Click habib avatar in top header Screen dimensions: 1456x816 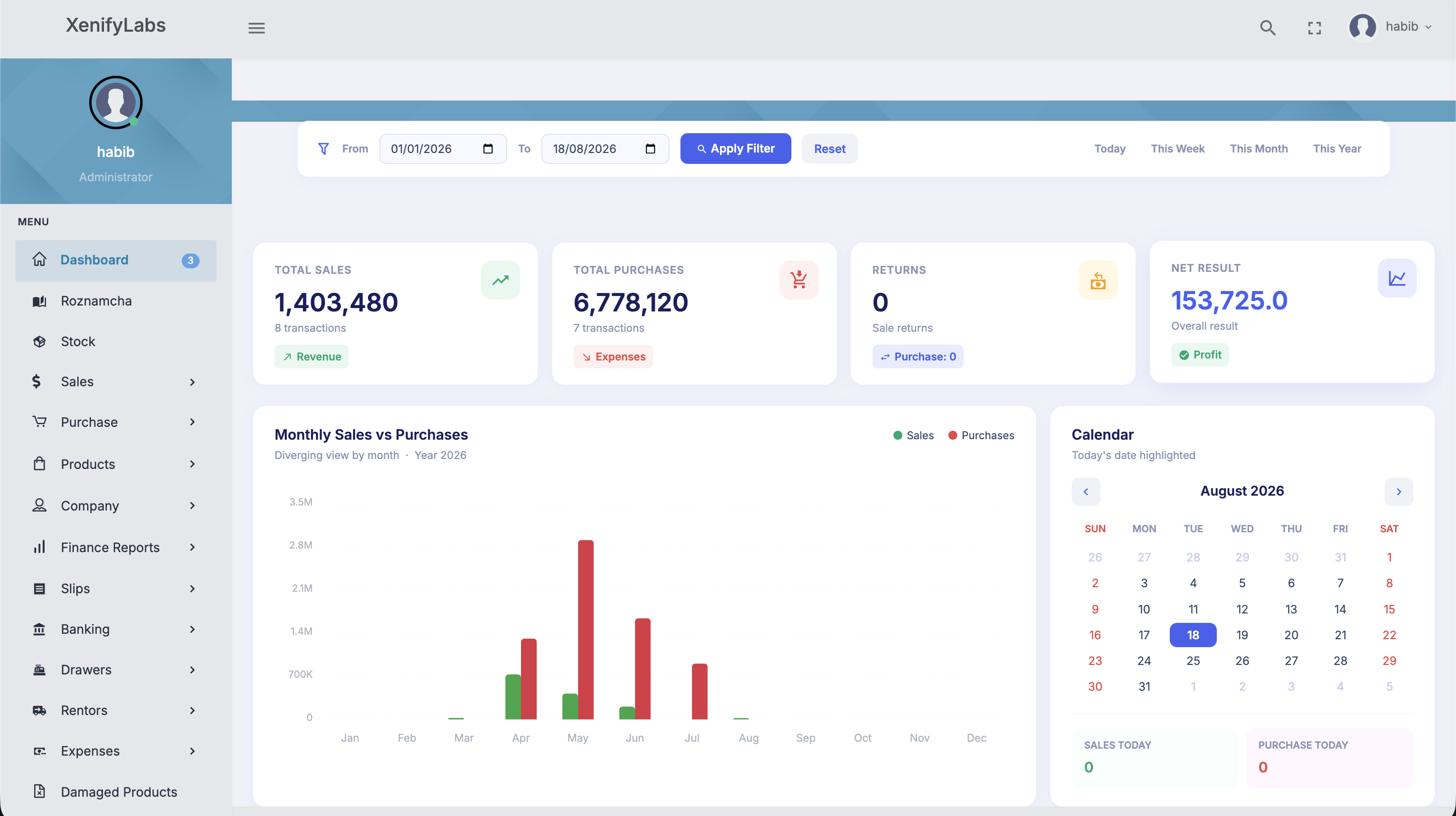pyautogui.click(x=1362, y=27)
